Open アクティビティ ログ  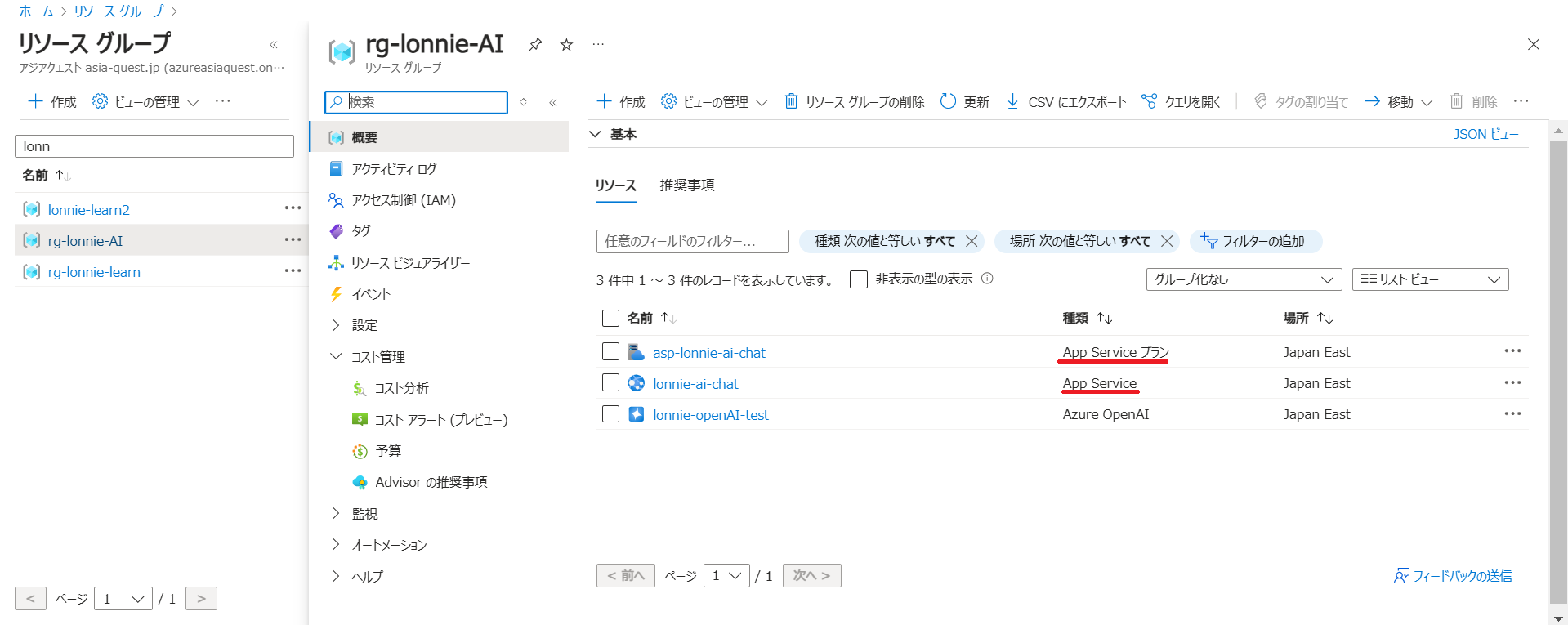click(x=394, y=169)
